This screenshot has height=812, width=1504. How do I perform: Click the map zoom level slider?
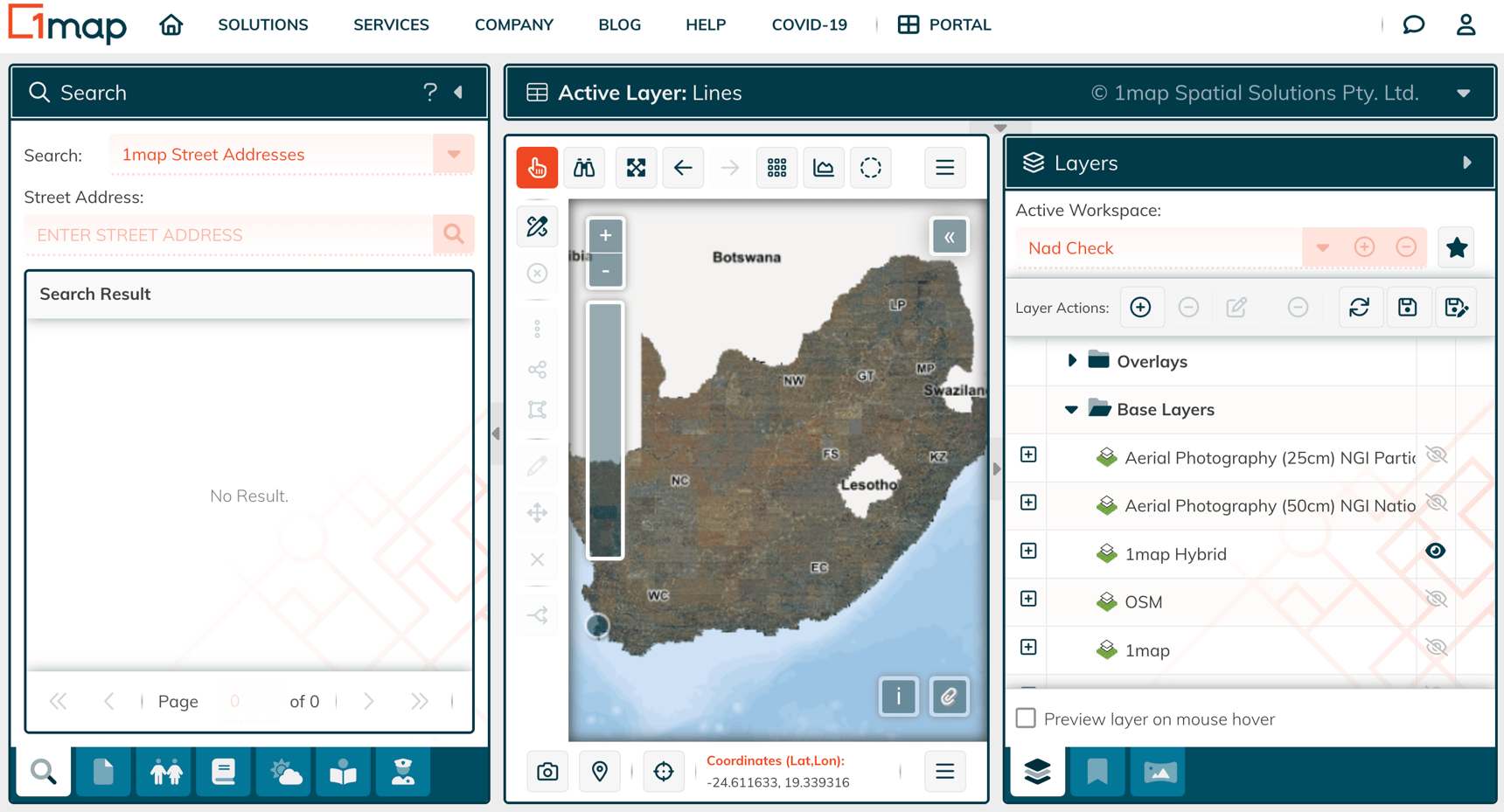605,429
